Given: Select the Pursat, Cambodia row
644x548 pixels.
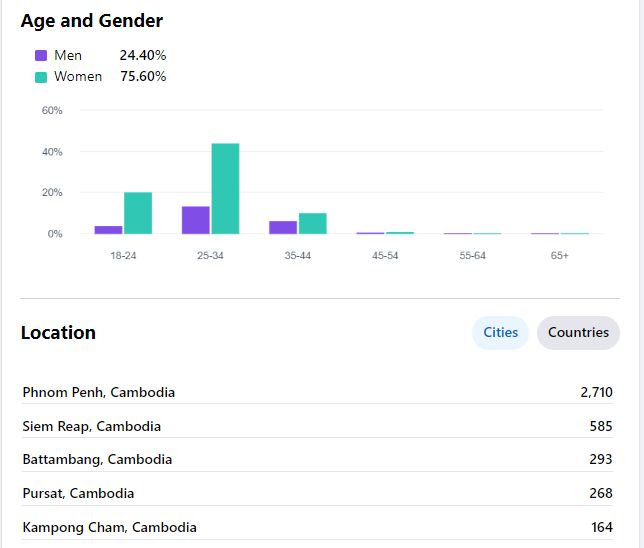Looking at the screenshot, I should tap(317, 493).
